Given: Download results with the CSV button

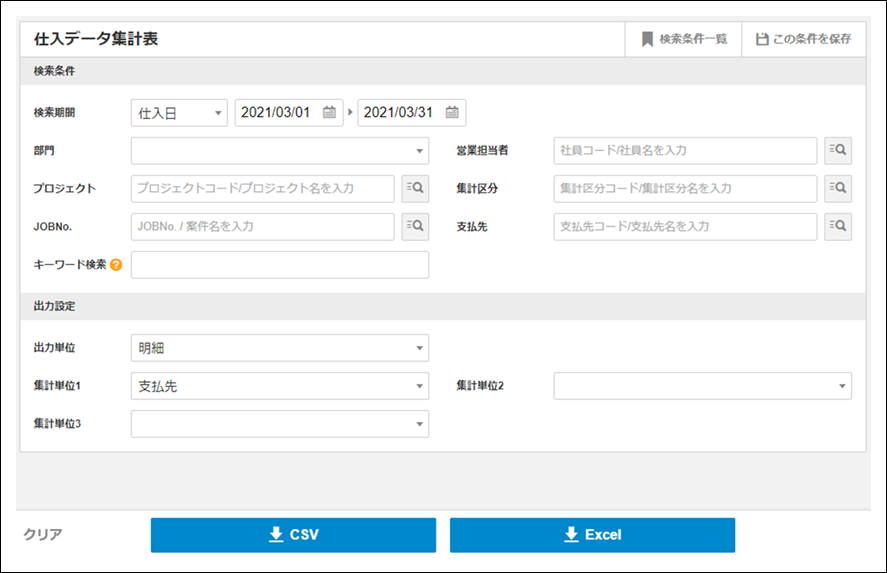Looking at the screenshot, I should (293, 535).
